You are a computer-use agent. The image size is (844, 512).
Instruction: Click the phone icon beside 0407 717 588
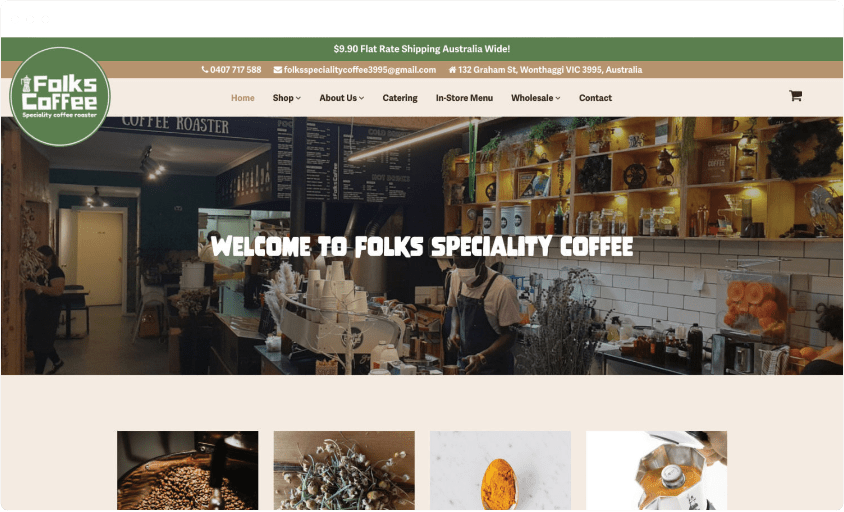(205, 69)
